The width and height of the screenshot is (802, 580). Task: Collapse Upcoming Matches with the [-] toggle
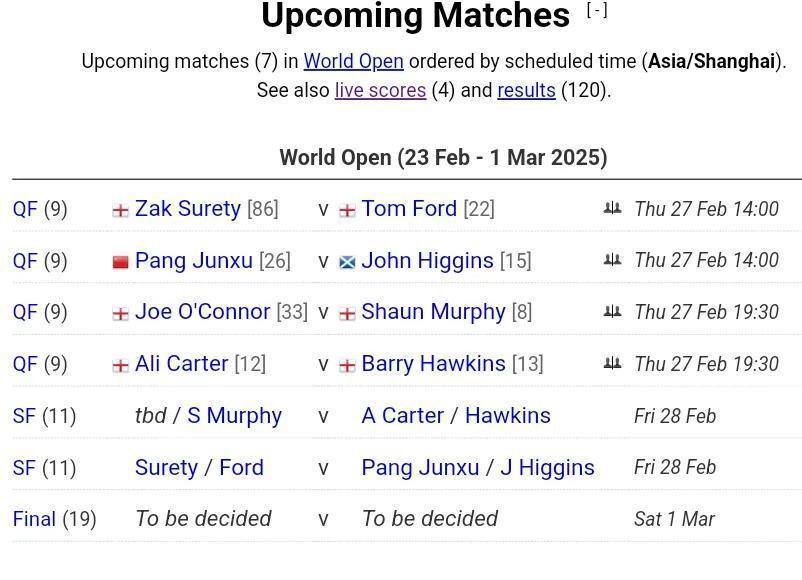597,10
